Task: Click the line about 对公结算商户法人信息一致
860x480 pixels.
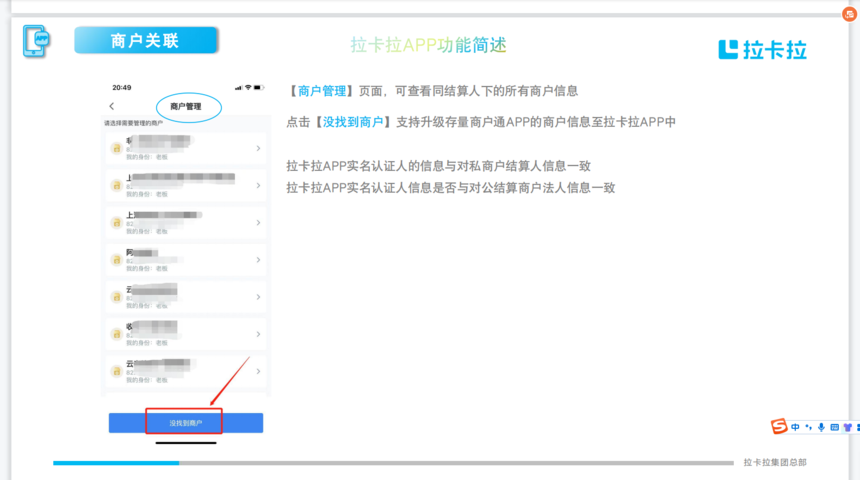Action: (451, 188)
